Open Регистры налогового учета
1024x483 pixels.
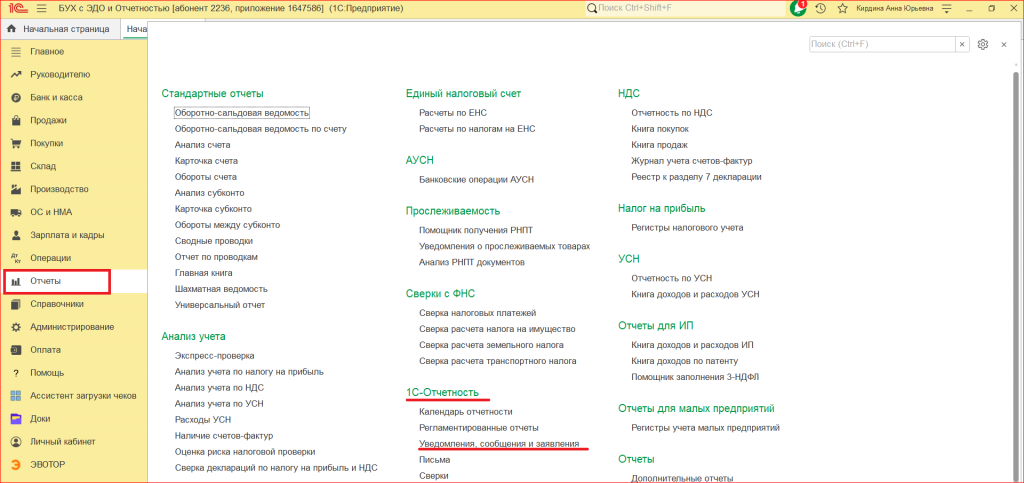point(687,228)
